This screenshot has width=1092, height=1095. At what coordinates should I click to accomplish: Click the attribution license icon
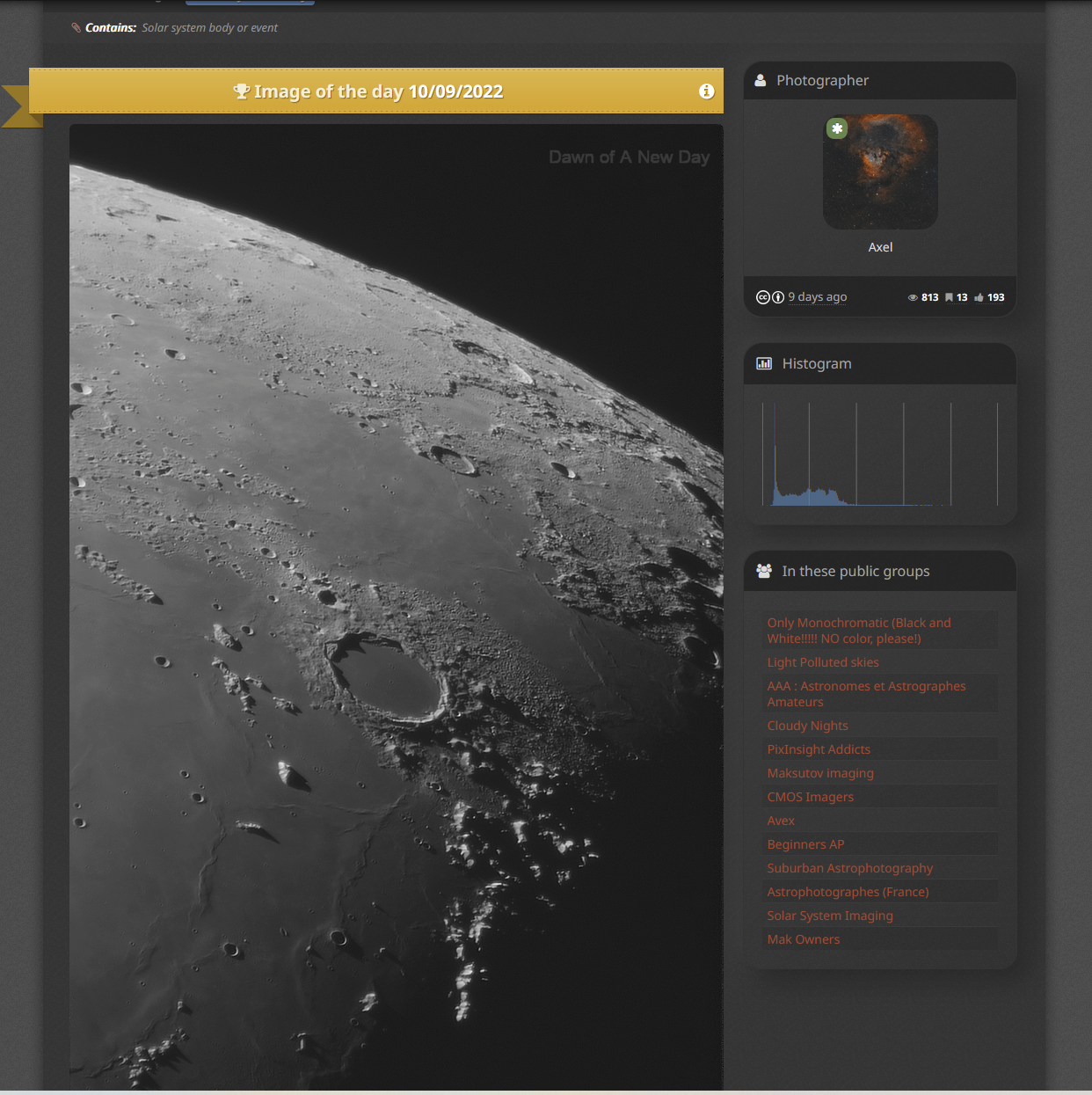tap(778, 297)
